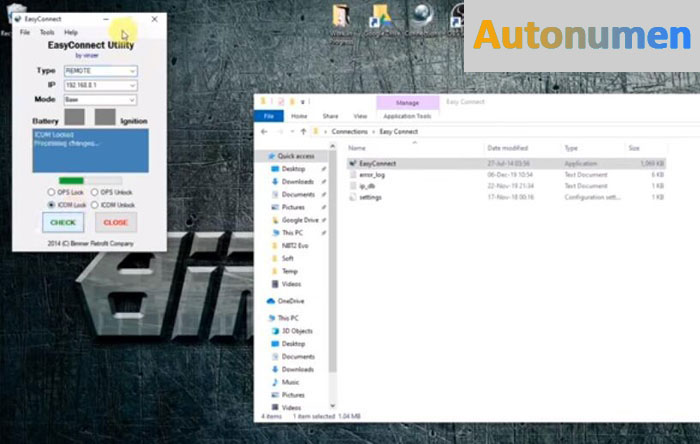The image size is (700, 444).
Task: Go to Connections in the breadcrumb path
Action: click(x=350, y=132)
